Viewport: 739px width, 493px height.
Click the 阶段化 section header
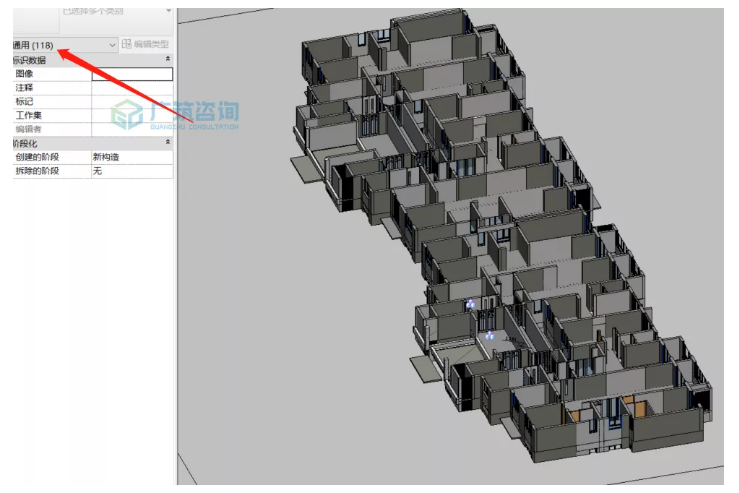(93, 143)
